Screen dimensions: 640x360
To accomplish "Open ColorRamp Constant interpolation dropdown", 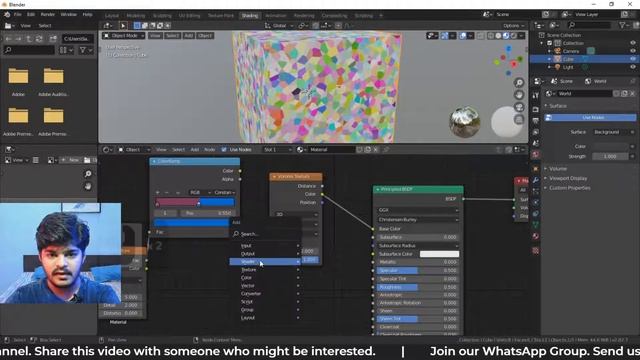I will [224, 192].
